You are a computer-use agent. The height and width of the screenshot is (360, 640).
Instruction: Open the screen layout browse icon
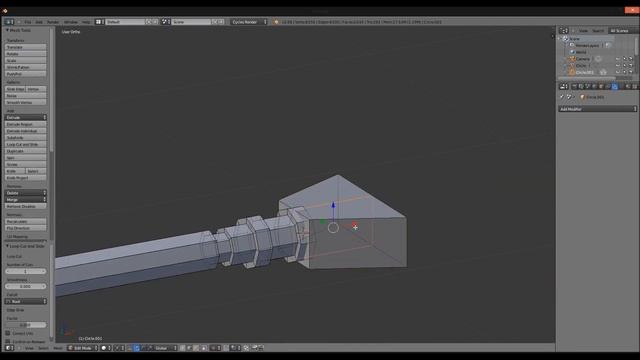click(x=99, y=22)
